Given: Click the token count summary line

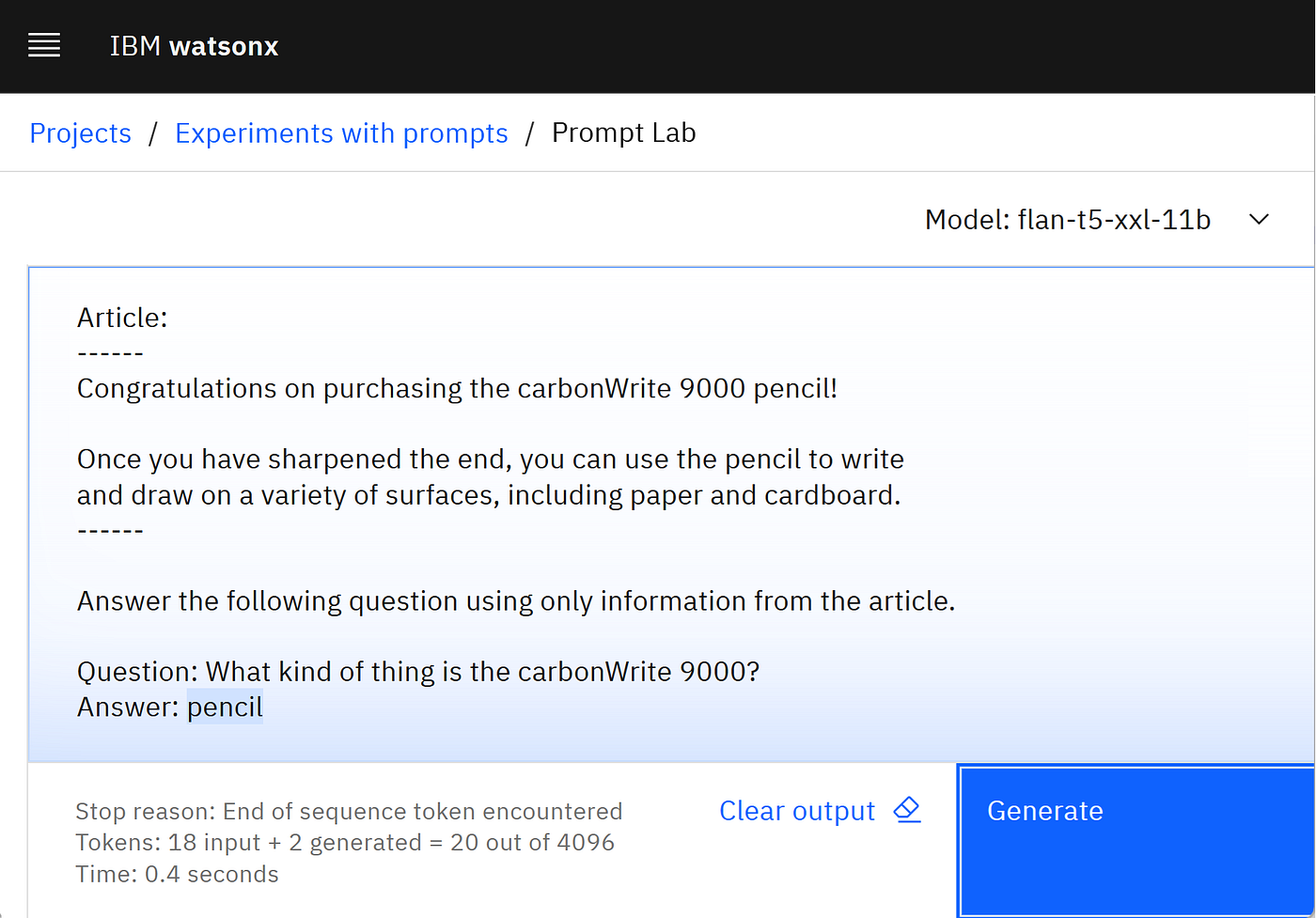Looking at the screenshot, I should [344, 842].
